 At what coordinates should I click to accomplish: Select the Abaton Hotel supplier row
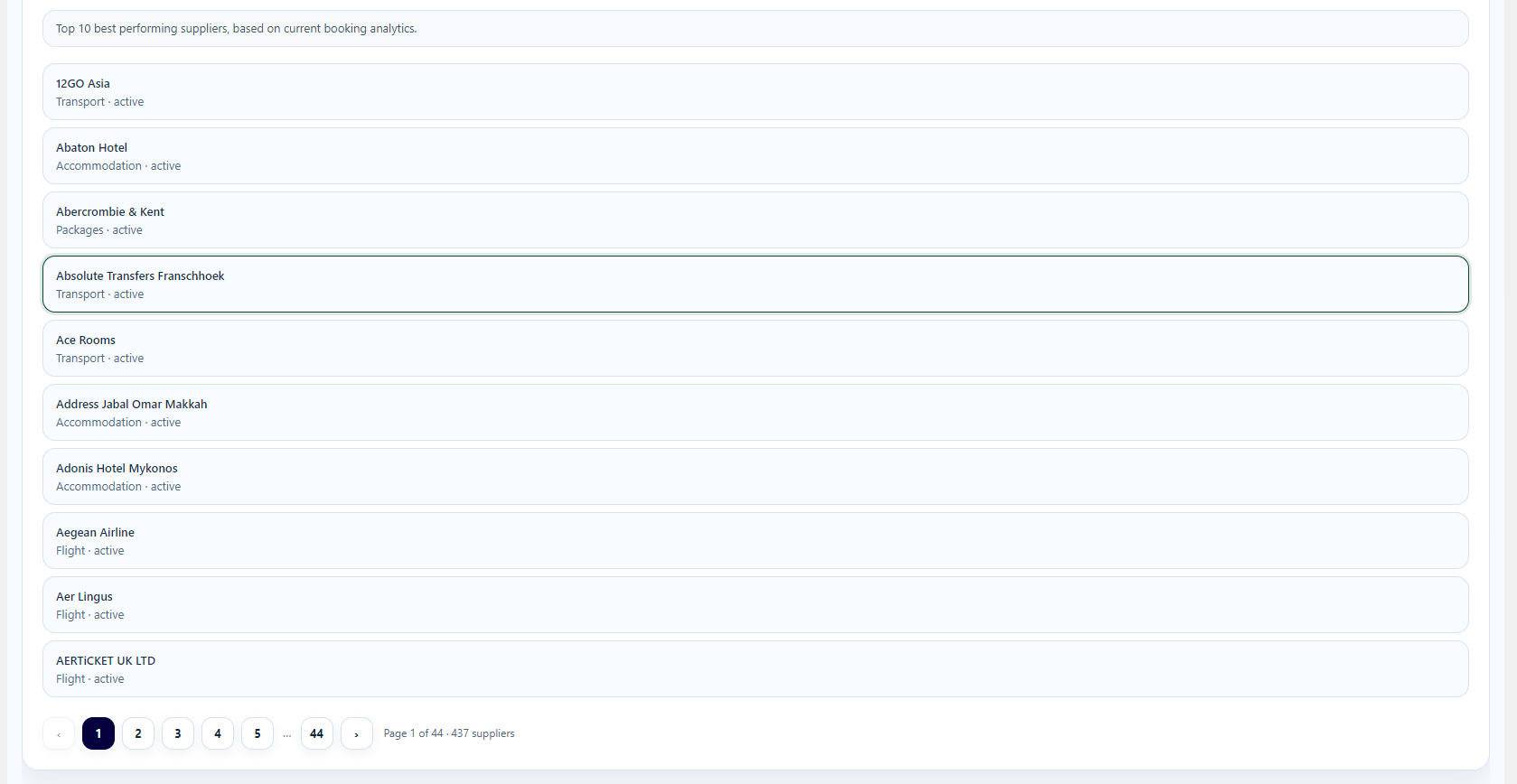tap(755, 156)
